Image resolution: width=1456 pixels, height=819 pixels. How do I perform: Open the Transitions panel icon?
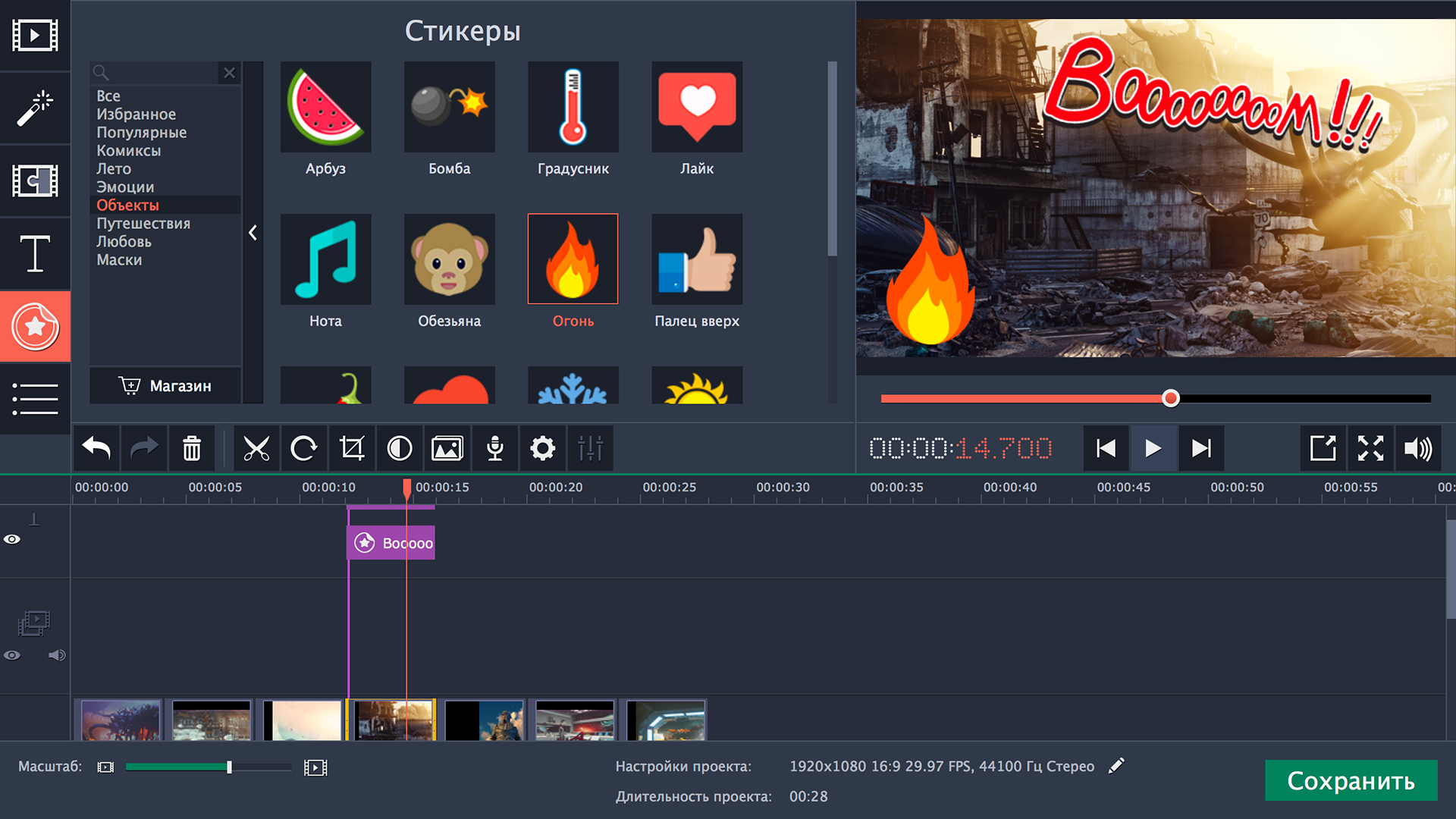(35, 181)
